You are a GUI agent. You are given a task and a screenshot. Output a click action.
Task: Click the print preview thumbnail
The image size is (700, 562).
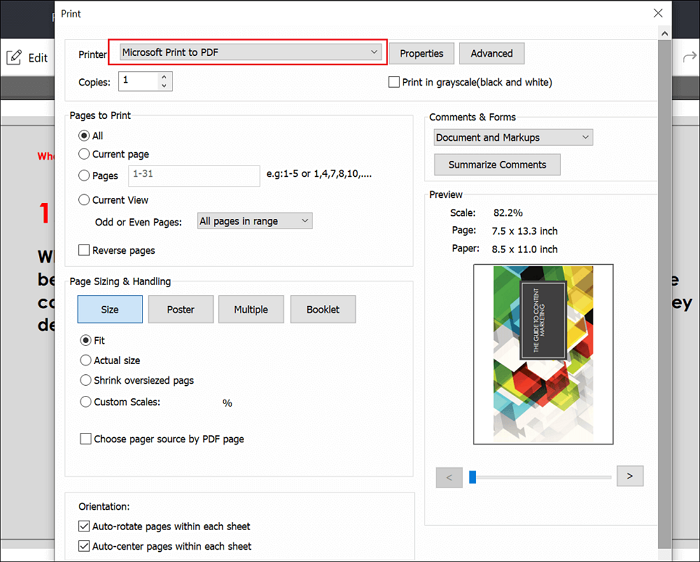point(543,354)
